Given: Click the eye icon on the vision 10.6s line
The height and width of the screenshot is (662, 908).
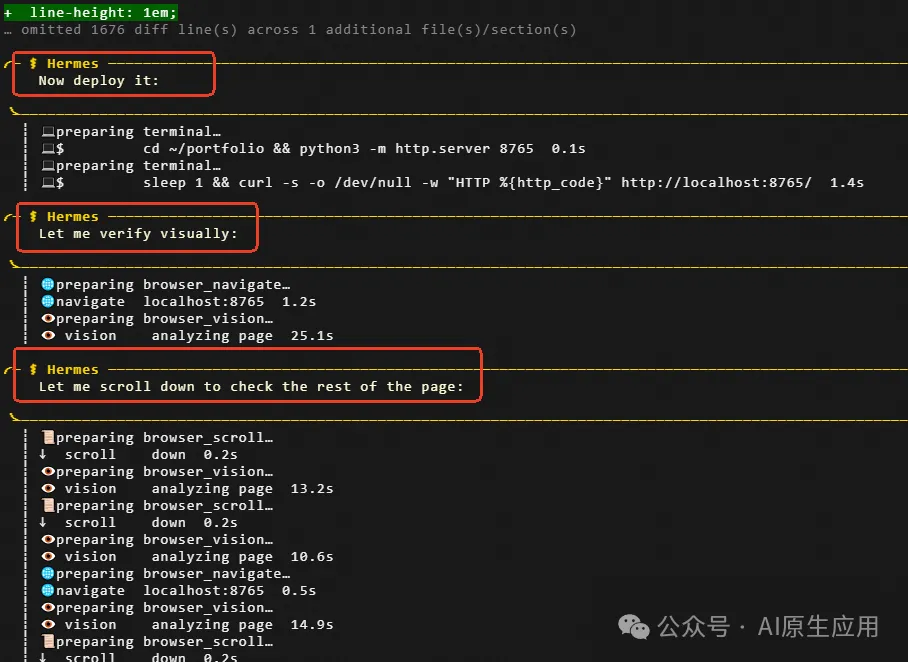Looking at the screenshot, I should (x=47, y=557).
